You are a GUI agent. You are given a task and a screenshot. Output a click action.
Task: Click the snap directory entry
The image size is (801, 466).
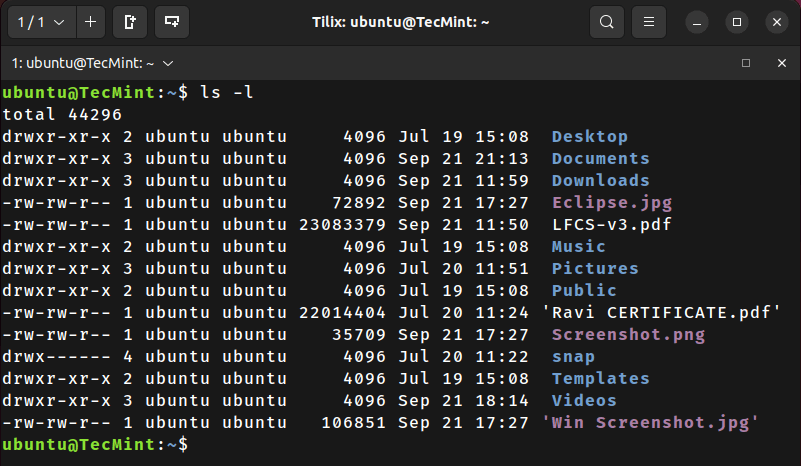pyautogui.click(x=573, y=357)
